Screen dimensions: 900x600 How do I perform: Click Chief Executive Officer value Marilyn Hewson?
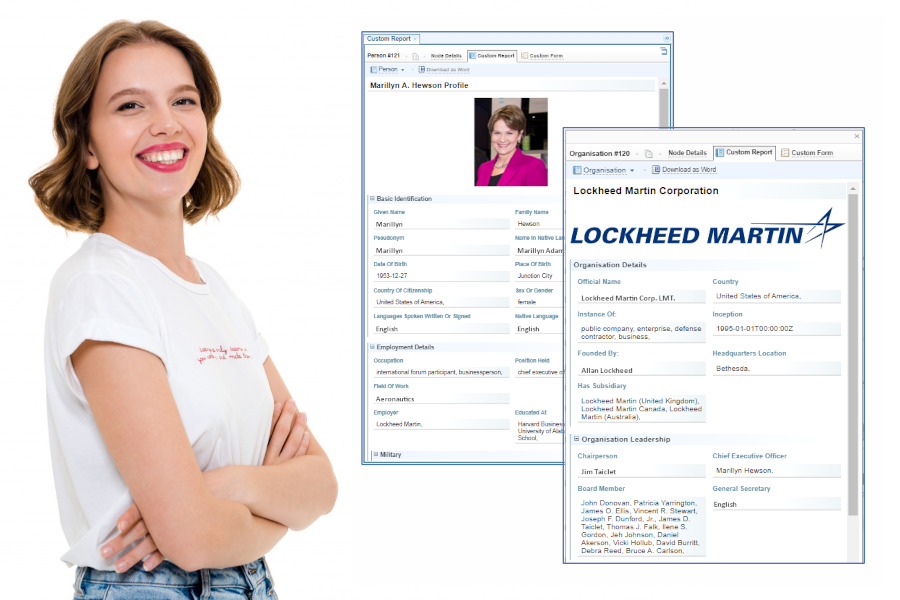pos(777,471)
